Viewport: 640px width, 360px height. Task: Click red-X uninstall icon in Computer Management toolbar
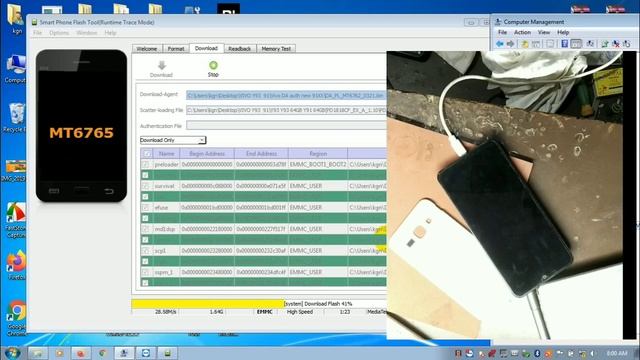(616, 44)
